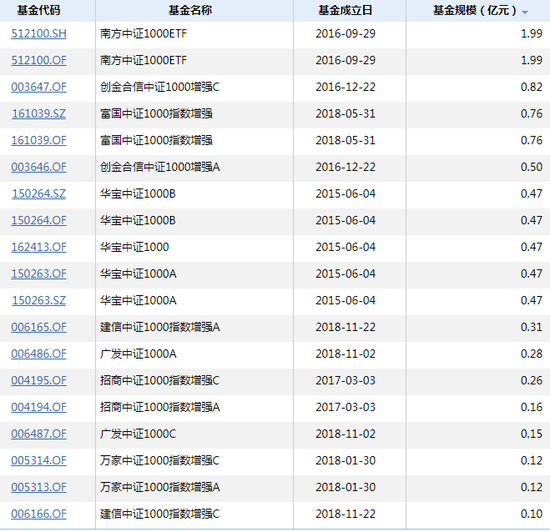Image resolution: width=550 pixels, height=532 pixels.
Task: Open the 161039.SZ fund link
Action: [39, 114]
